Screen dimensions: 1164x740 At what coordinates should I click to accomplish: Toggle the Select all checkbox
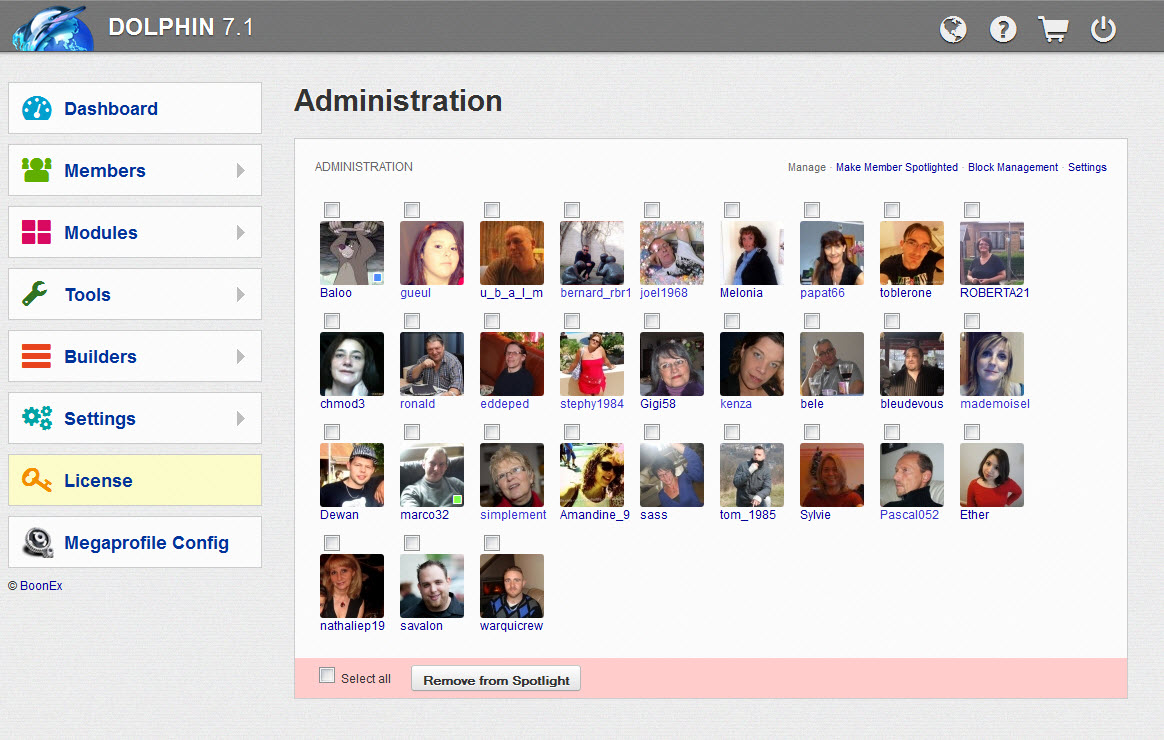pos(327,675)
